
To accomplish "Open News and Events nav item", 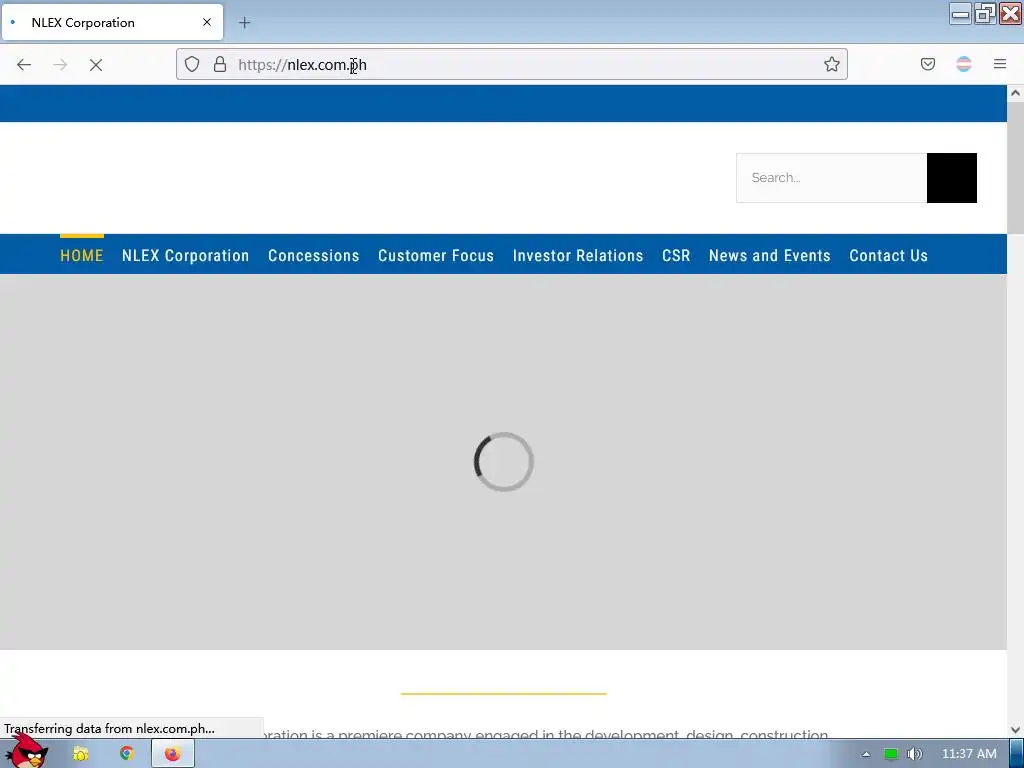I will [769, 255].
